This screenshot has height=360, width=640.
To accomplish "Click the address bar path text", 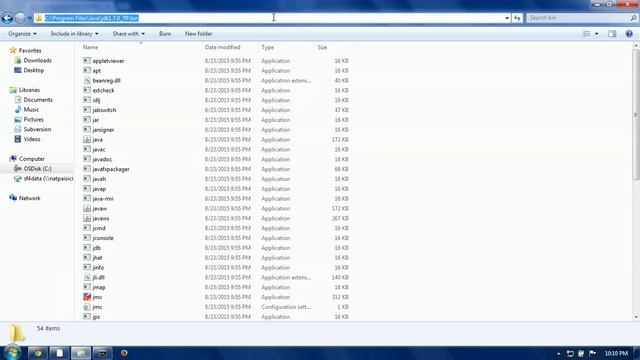I will (x=92, y=18).
